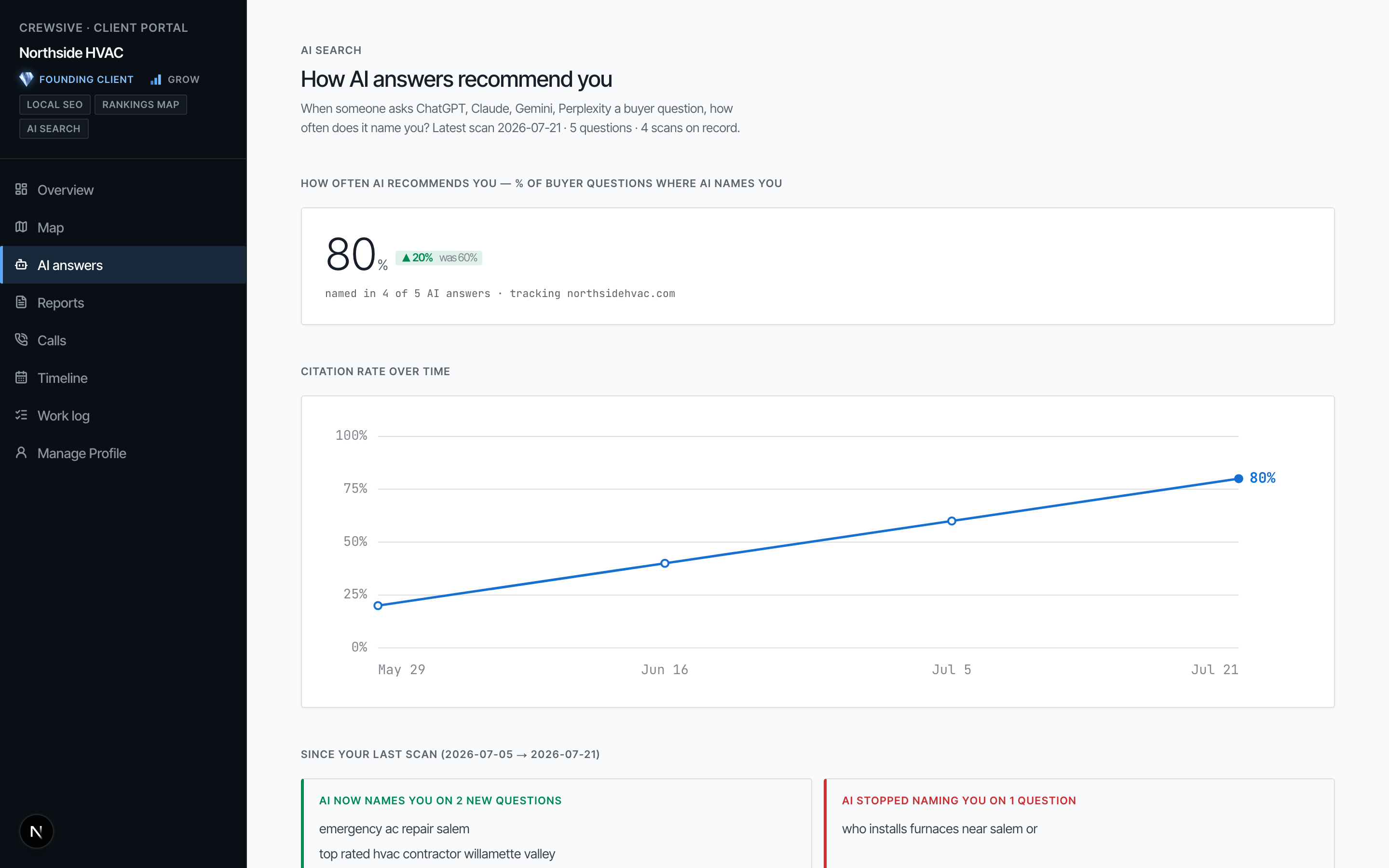Click the 50% y-axis label
1389x868 pixels.
(355, 542)
